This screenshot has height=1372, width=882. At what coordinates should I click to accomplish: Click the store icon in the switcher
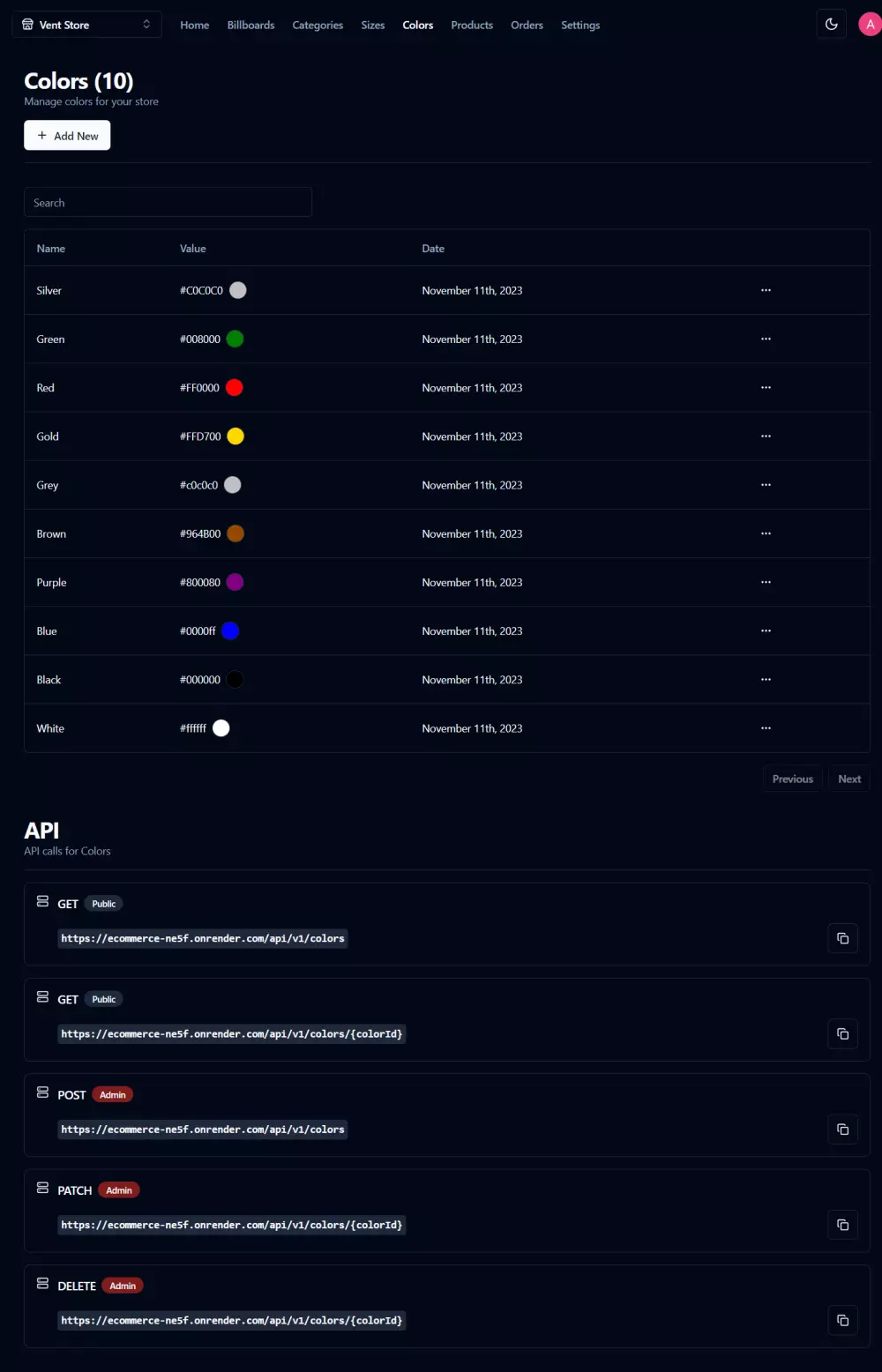pyautogui.click(x=28, y=25)
